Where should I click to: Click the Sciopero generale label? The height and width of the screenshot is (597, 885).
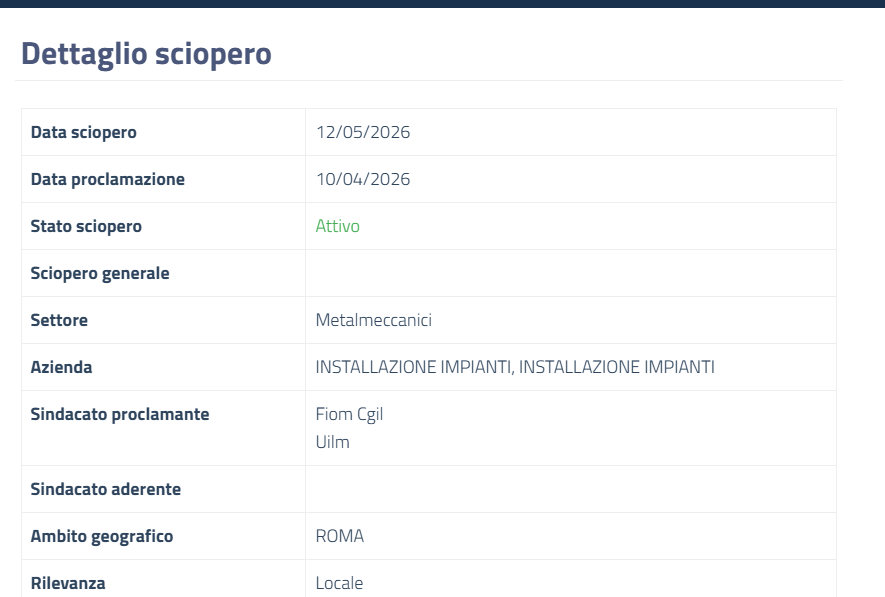coord(100,273)
